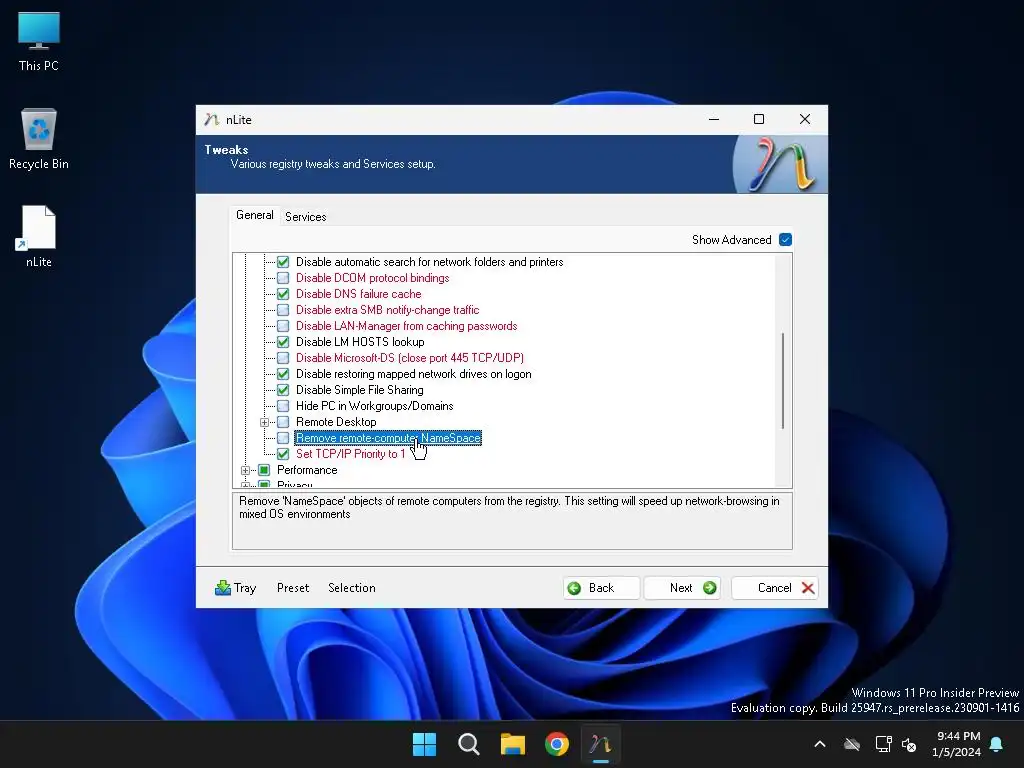Maximize the nLite window
1024x768 pixels.
pos(759,120)
